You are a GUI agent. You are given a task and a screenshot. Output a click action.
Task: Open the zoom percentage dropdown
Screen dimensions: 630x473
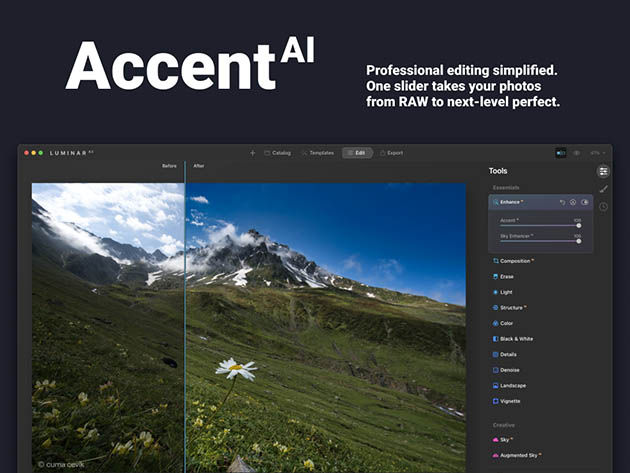597,153
